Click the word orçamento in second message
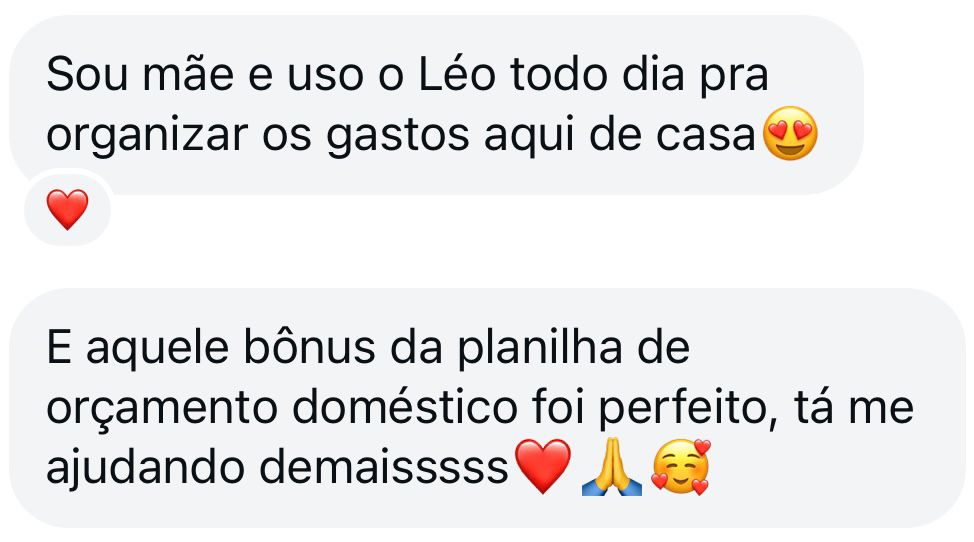Viewport: 974px width, 542px height. (162, 410)
